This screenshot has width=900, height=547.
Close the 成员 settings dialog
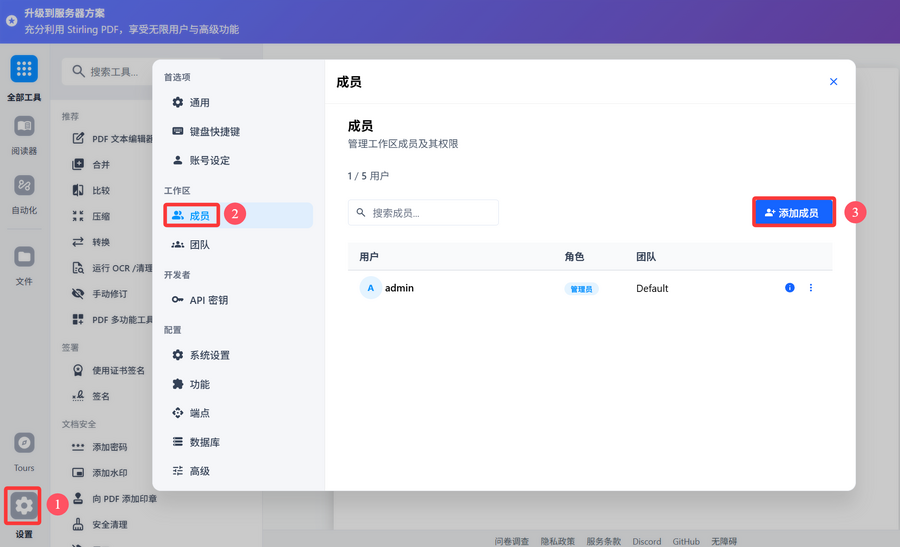(x=833, y=82)
